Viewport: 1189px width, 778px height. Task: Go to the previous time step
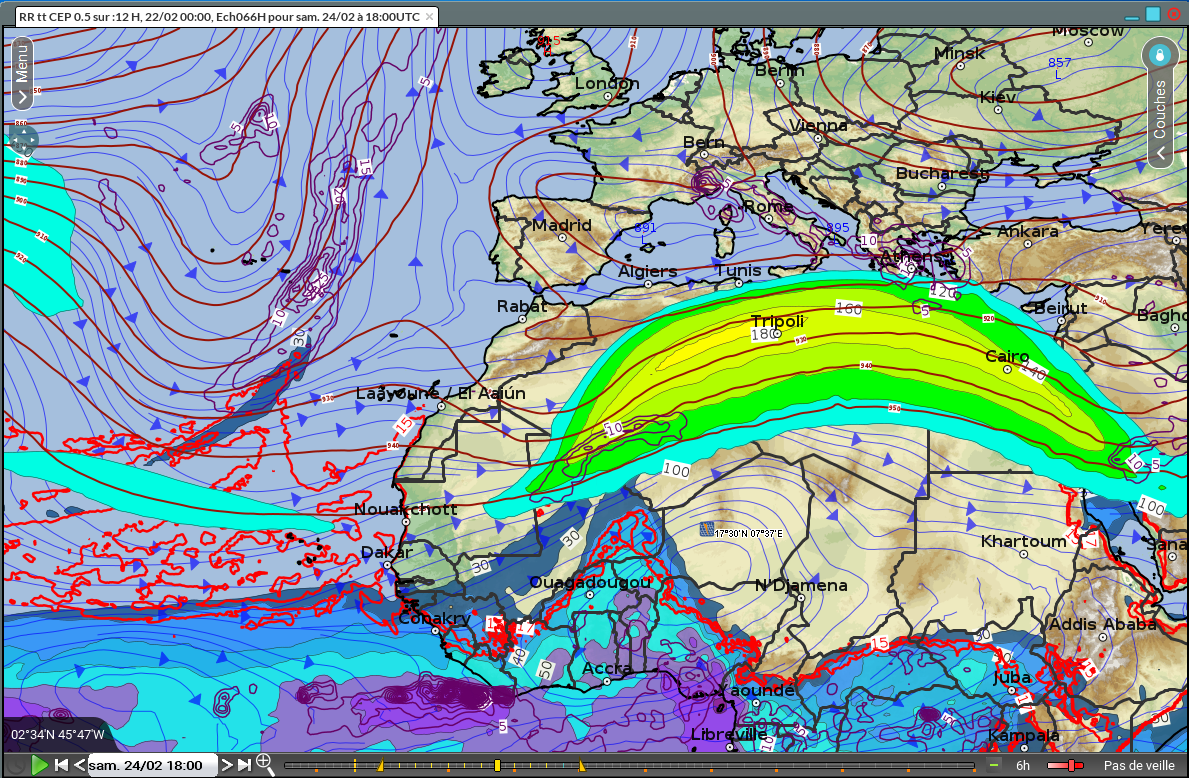(x=79, y=765)
